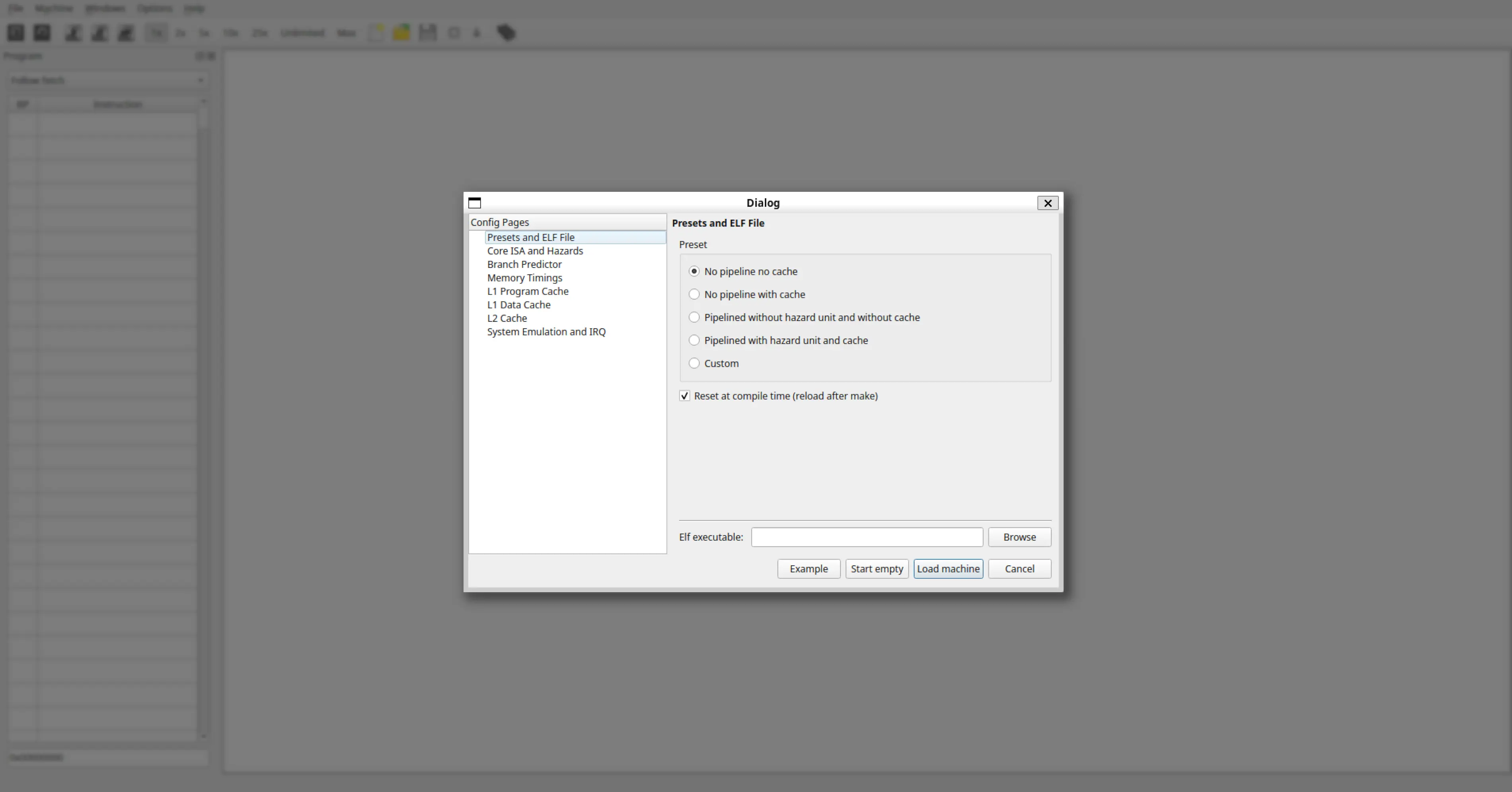Open the Core ISA and Hazards page

coord(535,251)
